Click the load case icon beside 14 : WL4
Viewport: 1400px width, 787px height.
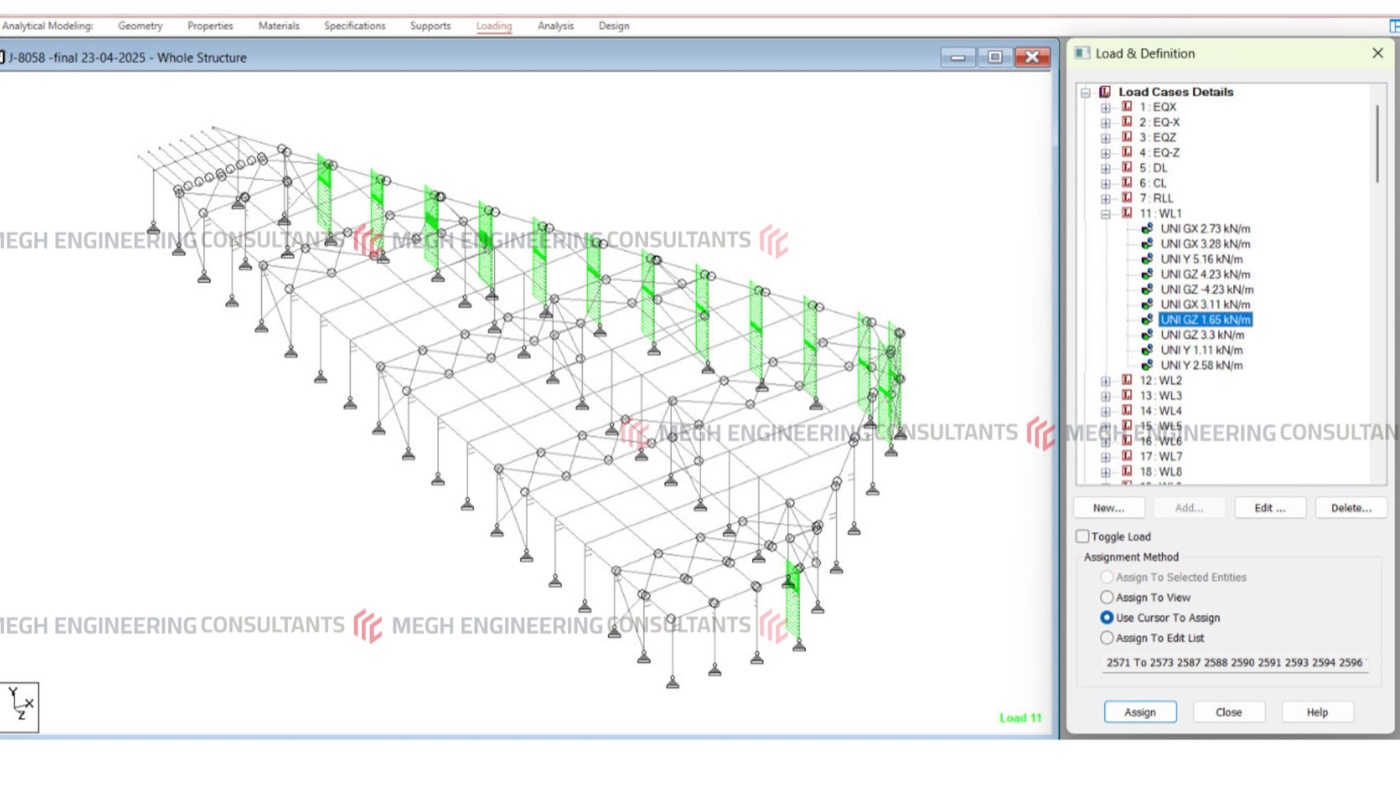[1127, 411]
